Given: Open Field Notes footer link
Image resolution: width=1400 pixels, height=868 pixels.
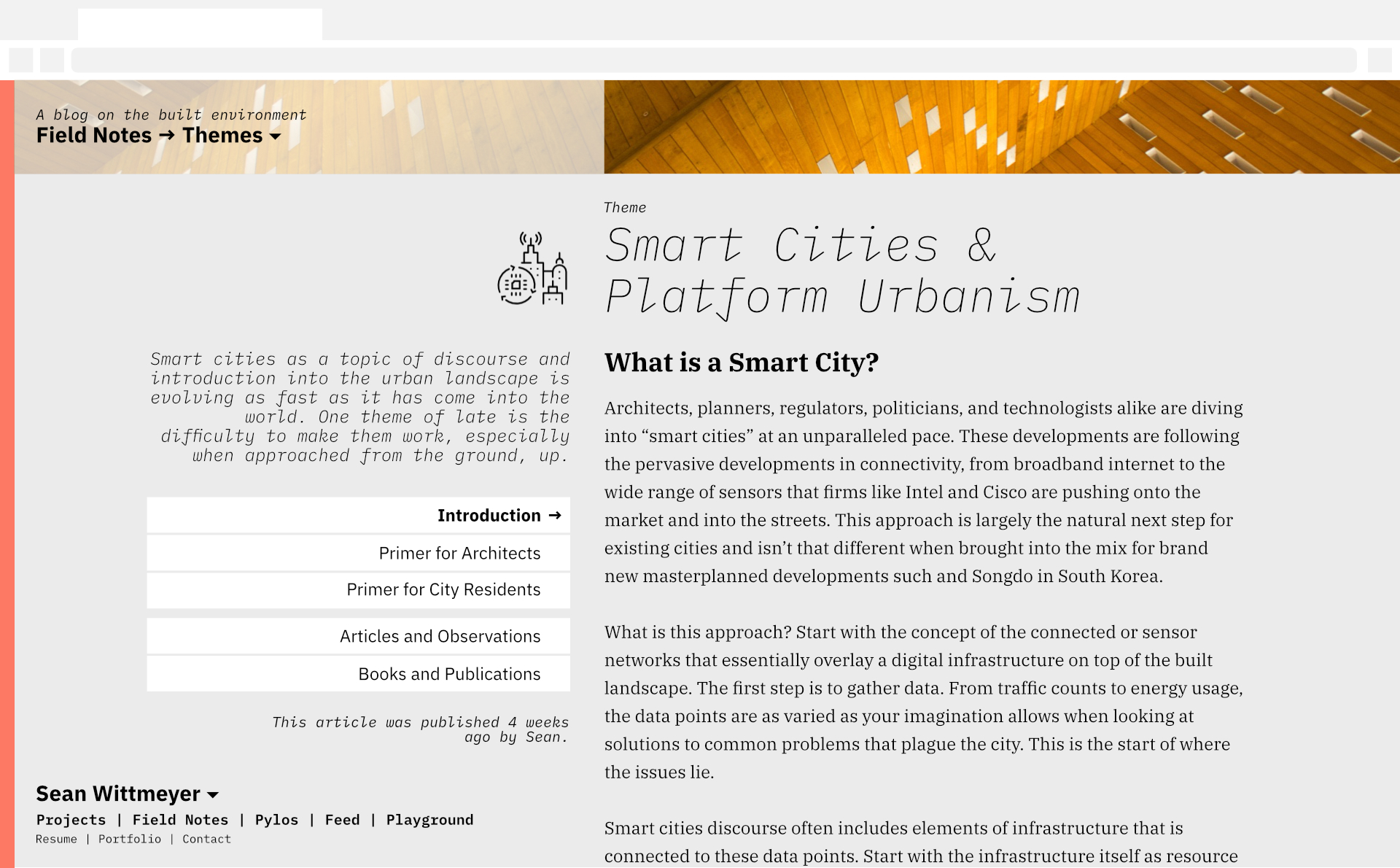Looking at the screenshot, I should (x=180, y=820).
